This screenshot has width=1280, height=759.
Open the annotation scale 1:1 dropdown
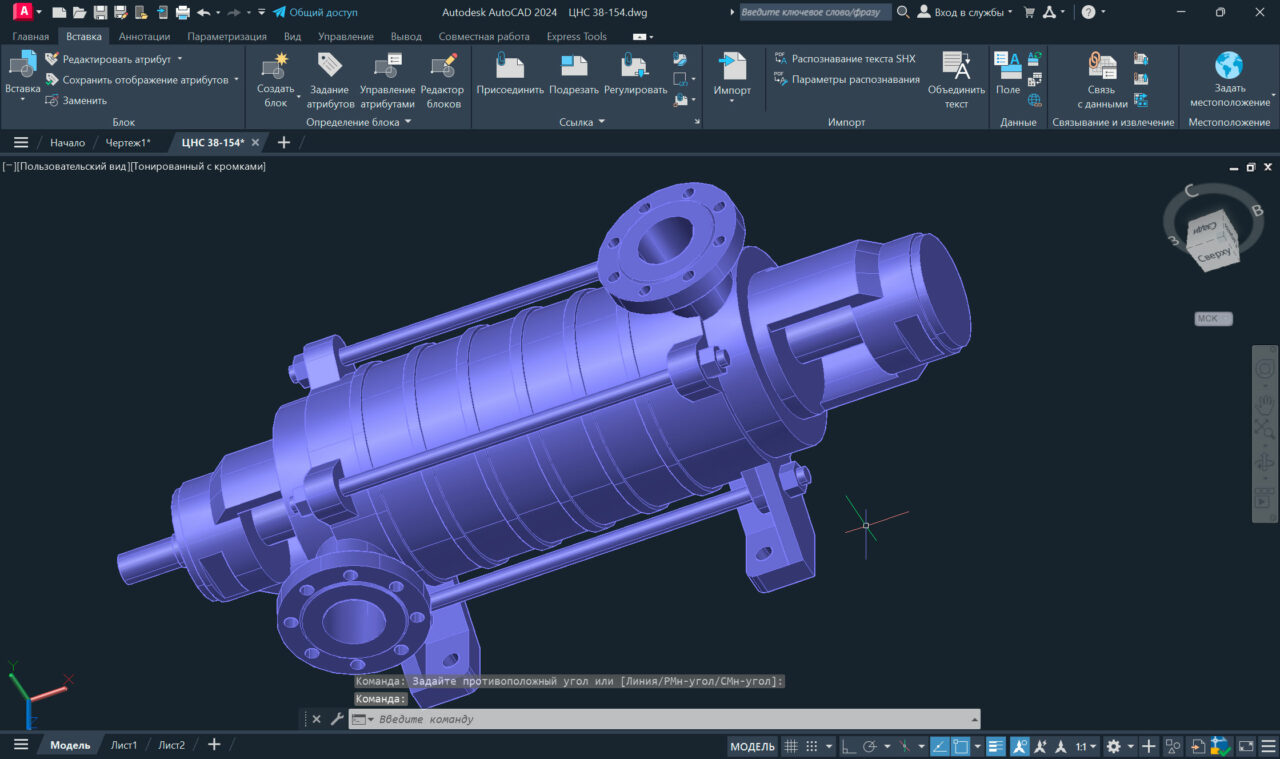[x=1085, y=746]
